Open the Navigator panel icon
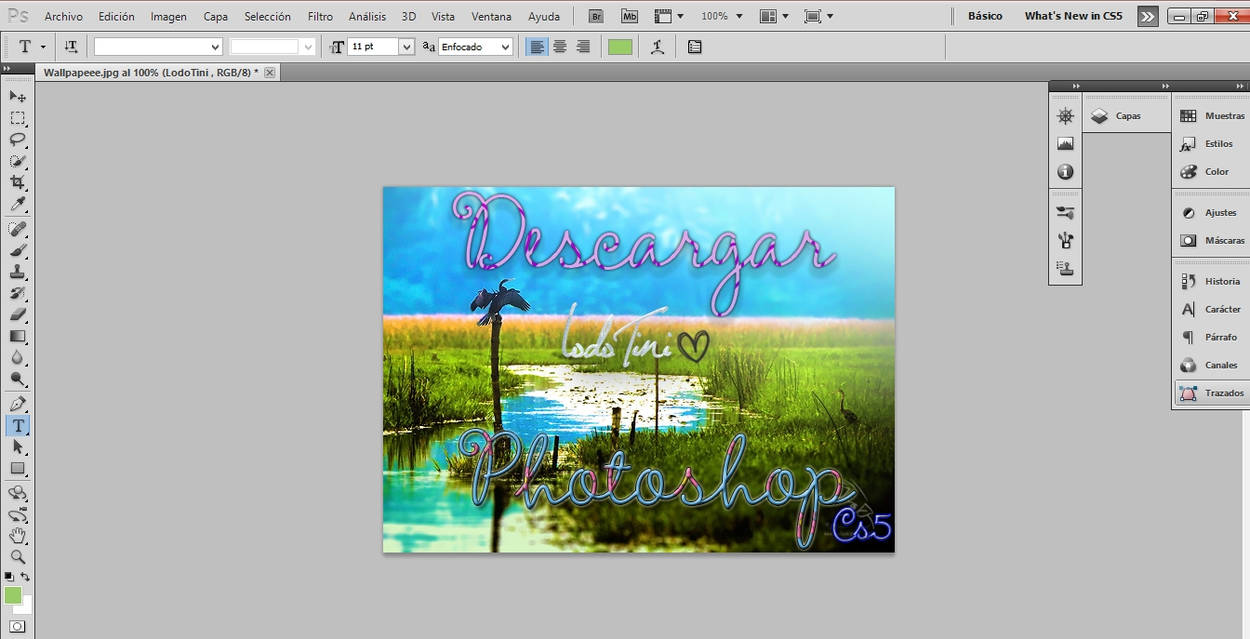 (1065, 116)
